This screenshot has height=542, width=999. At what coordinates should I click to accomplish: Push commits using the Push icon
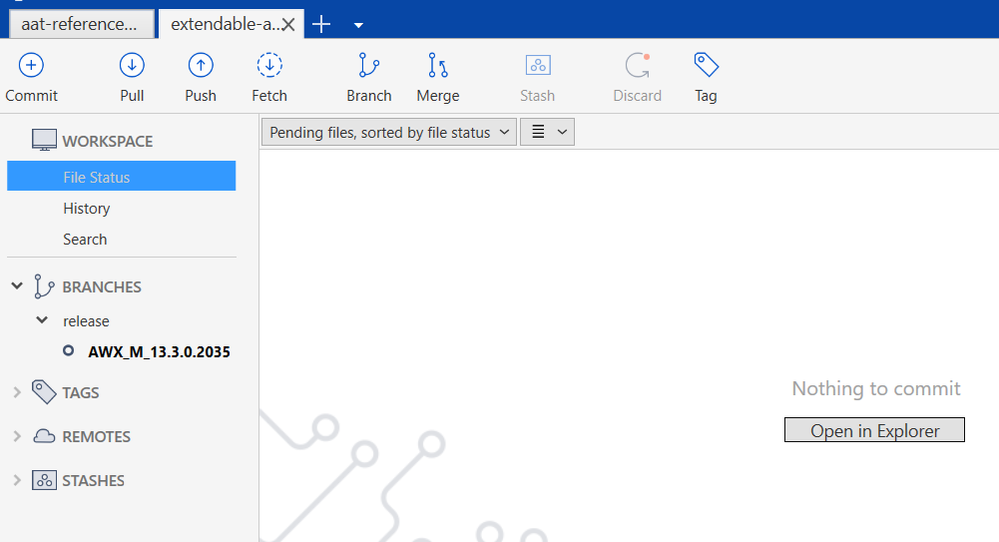[x=201, y=65]
